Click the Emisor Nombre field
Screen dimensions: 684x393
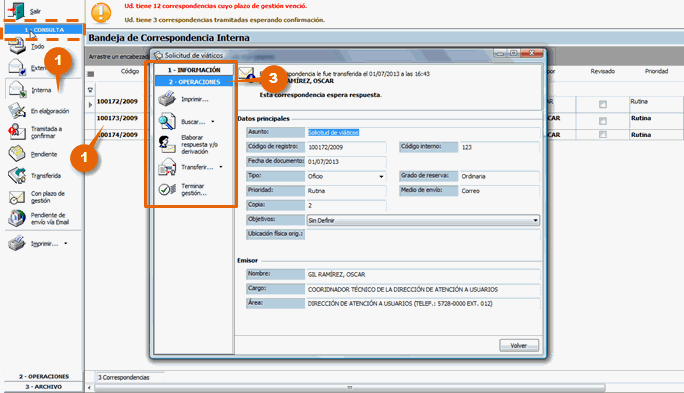pyautogui.click(x=423, y=275)
